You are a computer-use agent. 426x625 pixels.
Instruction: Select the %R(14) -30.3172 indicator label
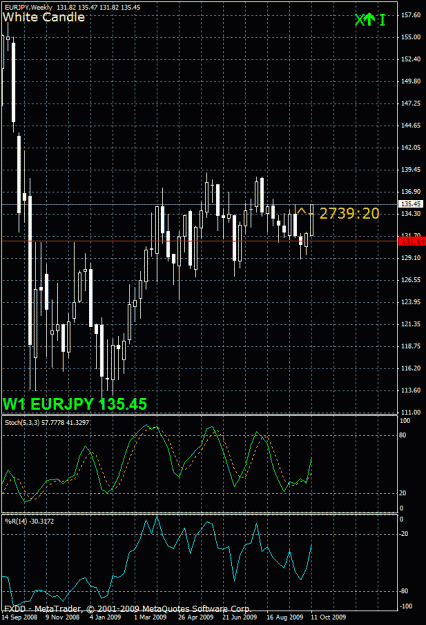tap(29, 521)
